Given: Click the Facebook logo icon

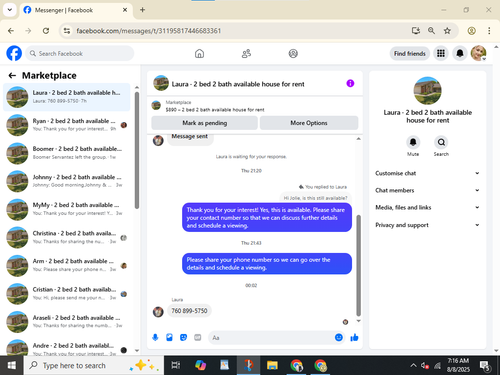Looking at the screenshot, I should click(14, 53).
